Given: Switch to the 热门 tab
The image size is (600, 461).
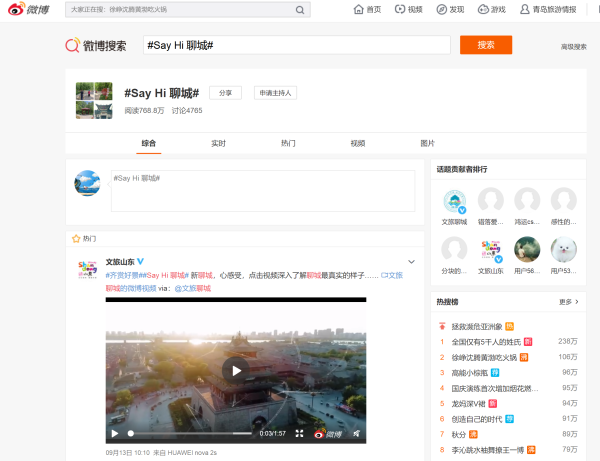Looking at the screenshot, I should coord(288,143).
